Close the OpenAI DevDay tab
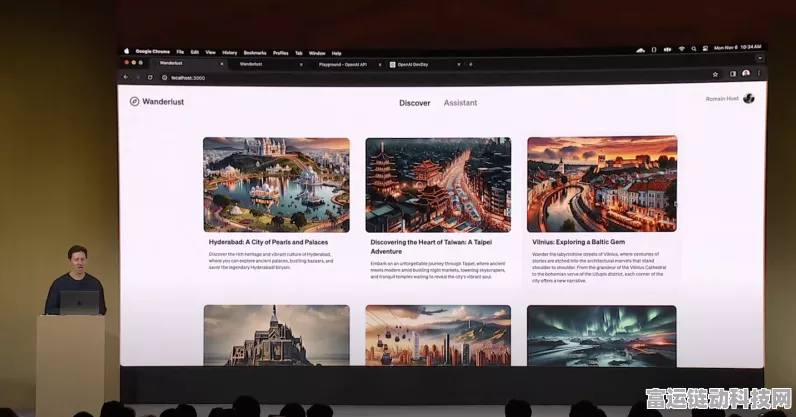This screenshot has width=796, height=417. [458, 65]
